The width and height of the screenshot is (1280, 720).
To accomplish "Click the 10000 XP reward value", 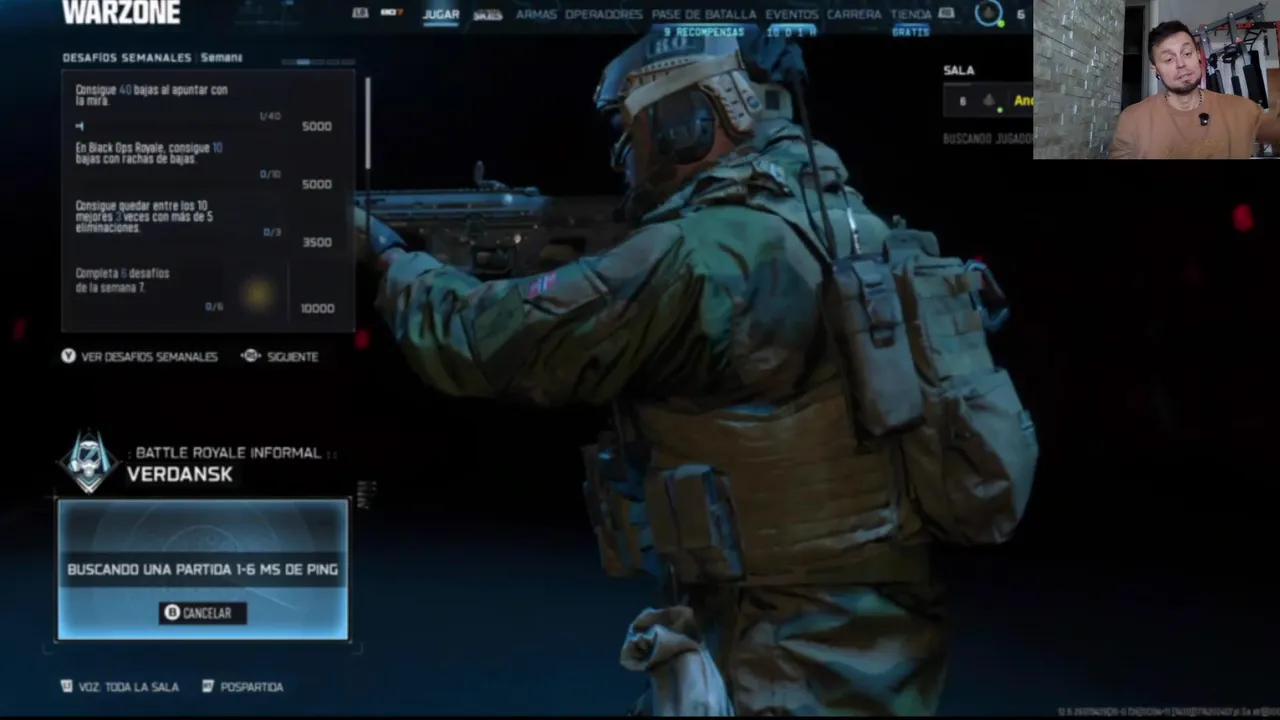I will tap(317, 308).
